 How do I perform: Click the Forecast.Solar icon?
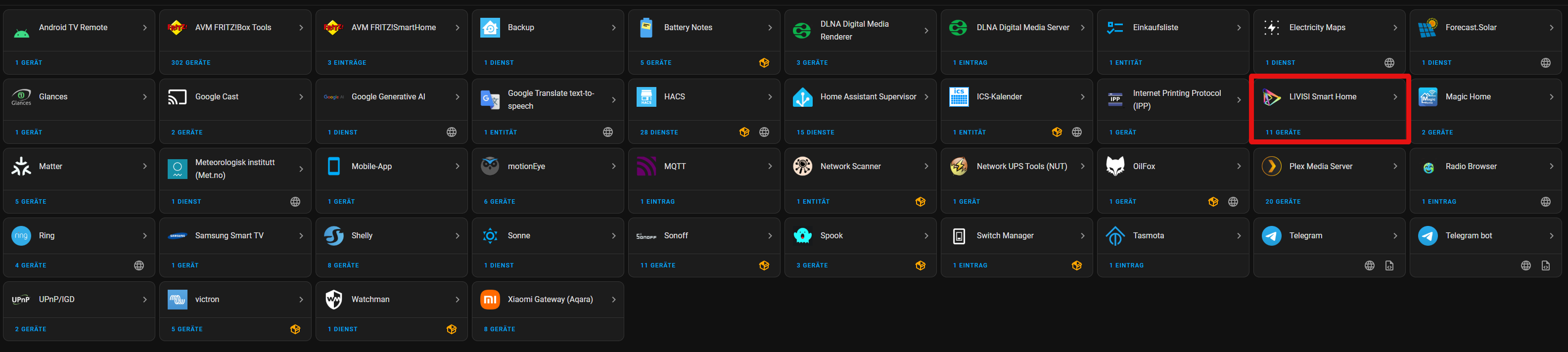pyautogui.click(x=1428, y=27)
